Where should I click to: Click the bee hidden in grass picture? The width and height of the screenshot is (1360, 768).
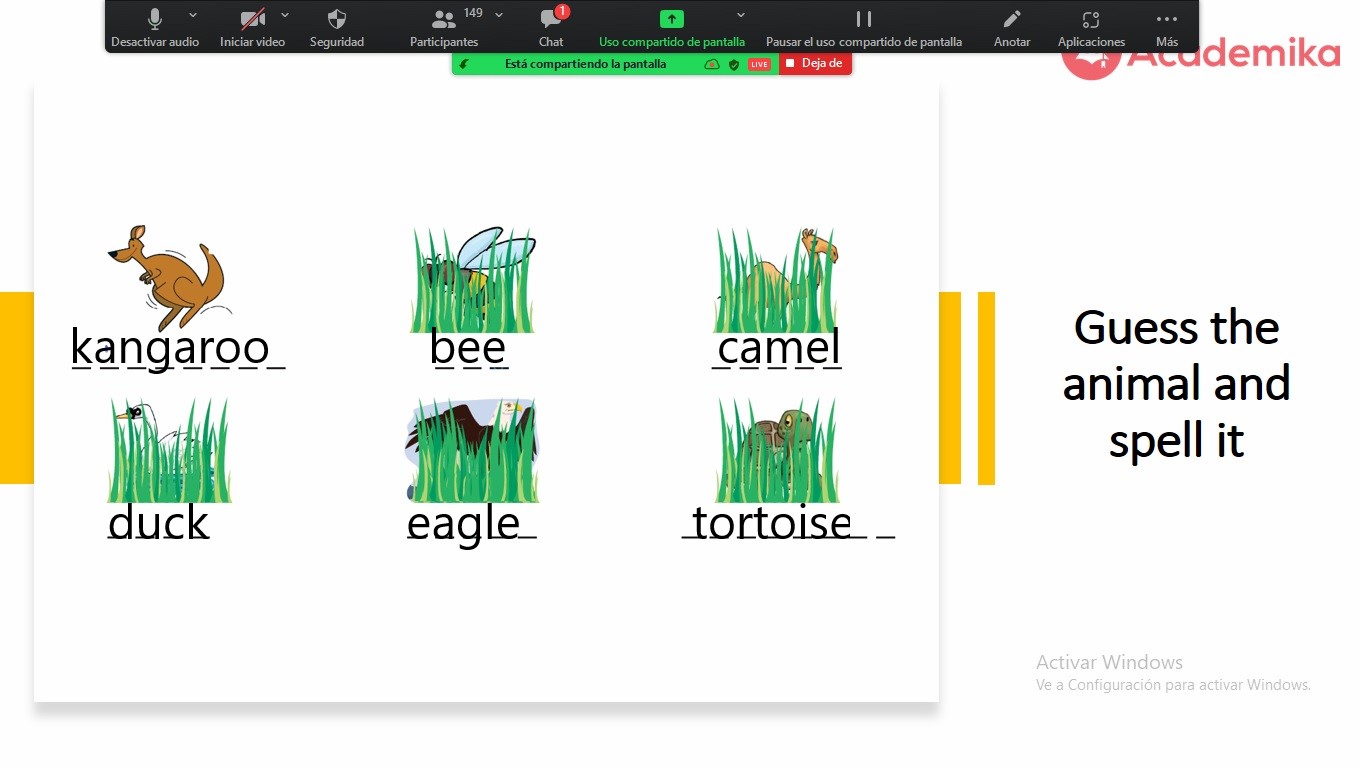click(x=473, y=280)
